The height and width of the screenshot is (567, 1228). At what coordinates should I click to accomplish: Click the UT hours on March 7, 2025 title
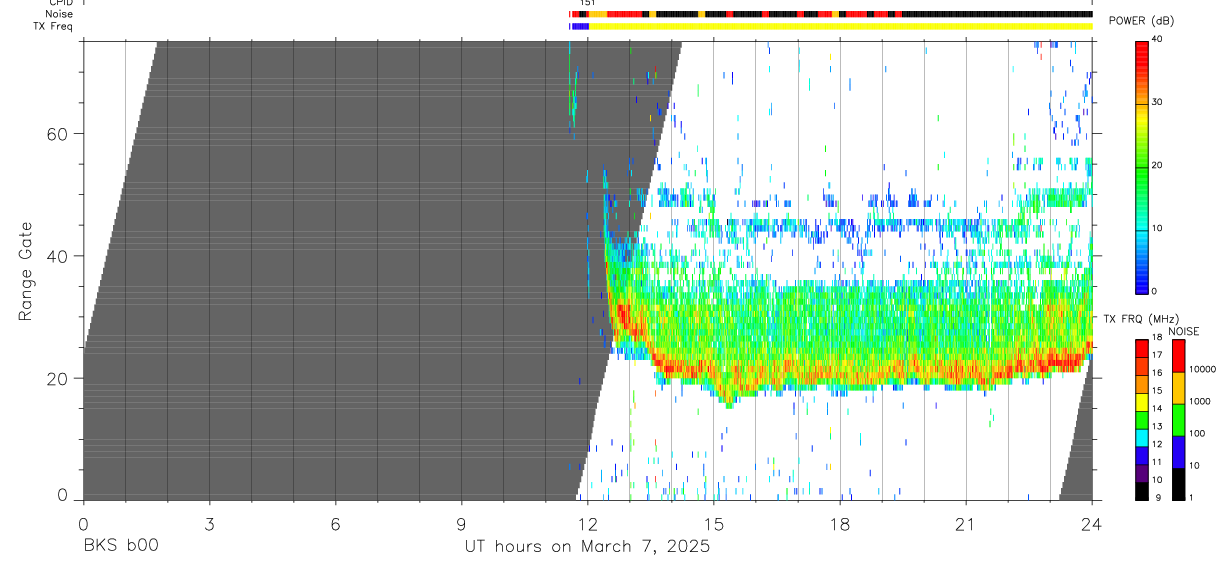[x=587, y=546]
